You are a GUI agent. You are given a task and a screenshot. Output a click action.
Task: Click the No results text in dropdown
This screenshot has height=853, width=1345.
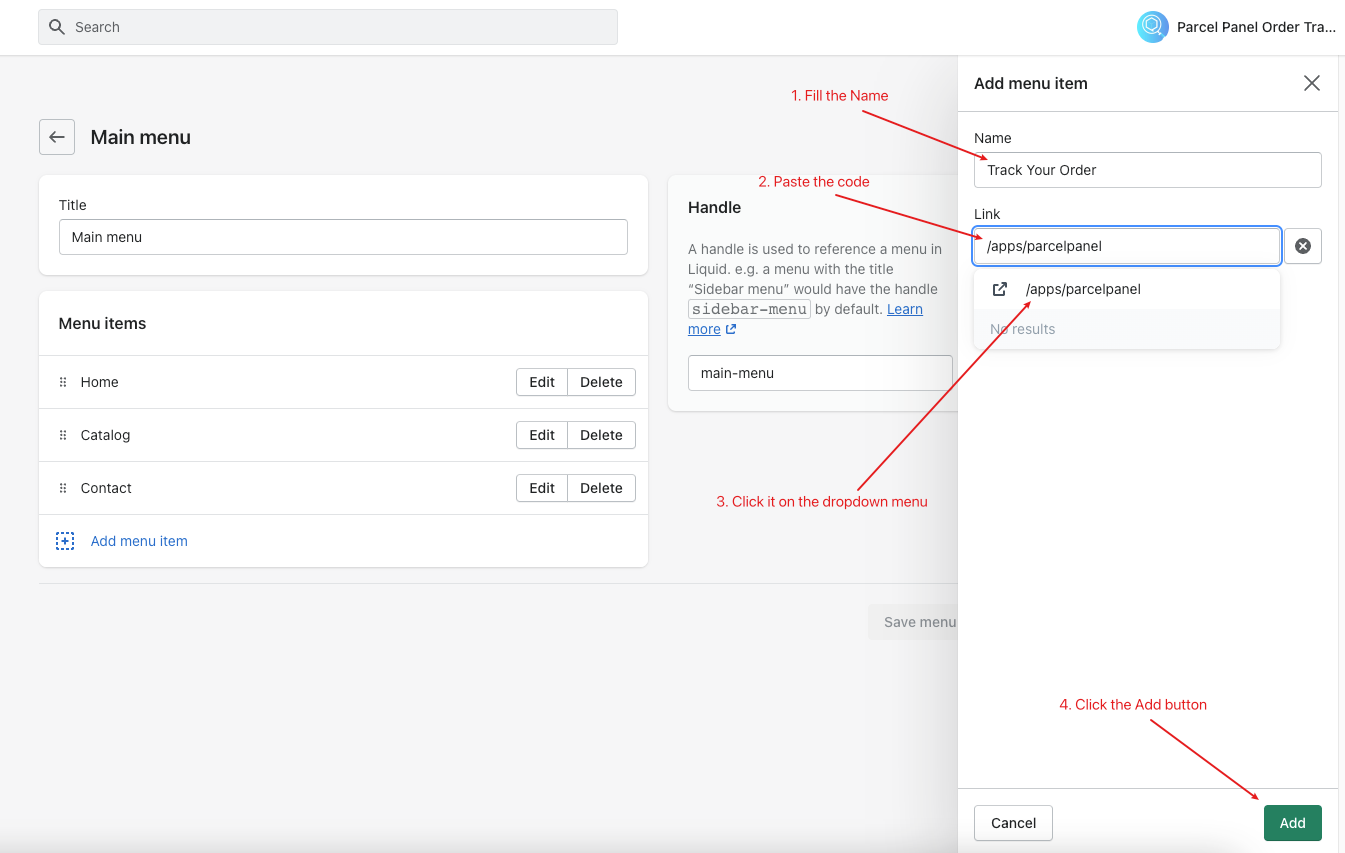(1022, 329)
